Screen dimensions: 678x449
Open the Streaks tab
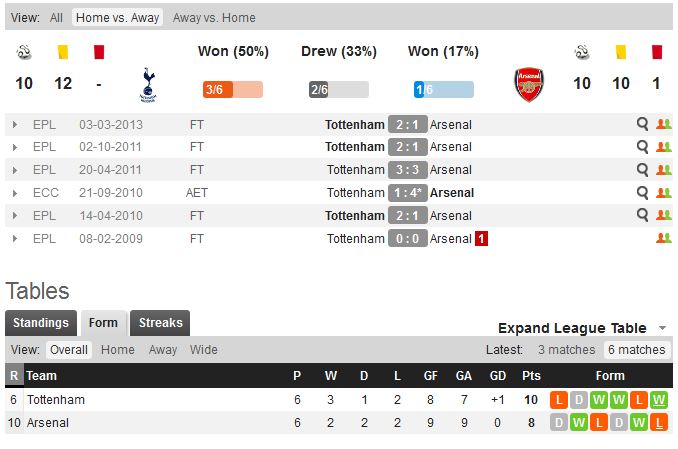(160, 323)
